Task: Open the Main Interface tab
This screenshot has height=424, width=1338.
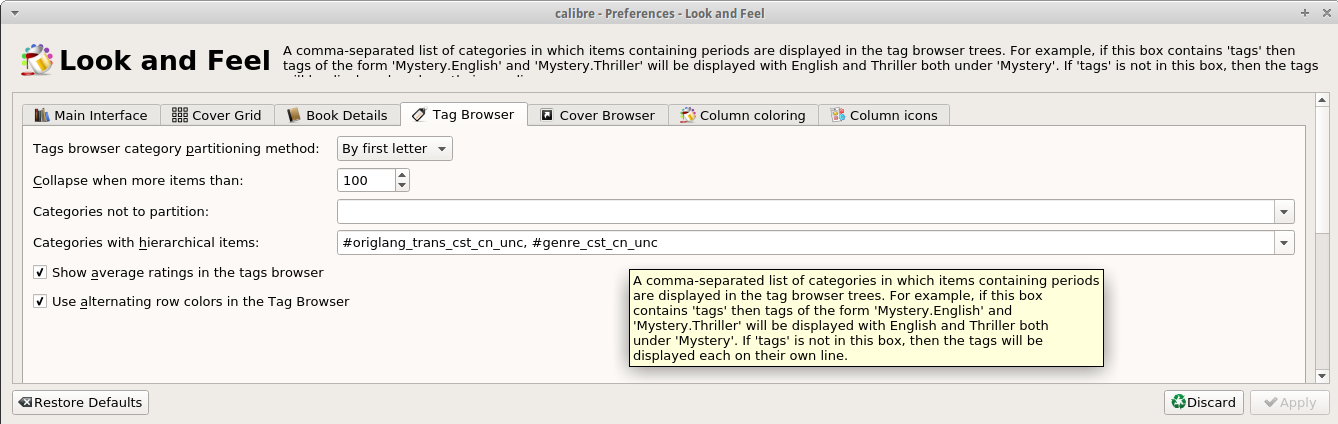Action: pos(91,115)
